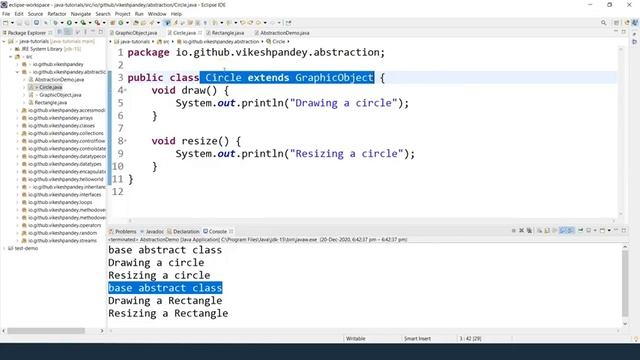The height and width of the screenshot is (360, 640).
Task: Expand the test-demo project
Action: click(x=4, y=248)
